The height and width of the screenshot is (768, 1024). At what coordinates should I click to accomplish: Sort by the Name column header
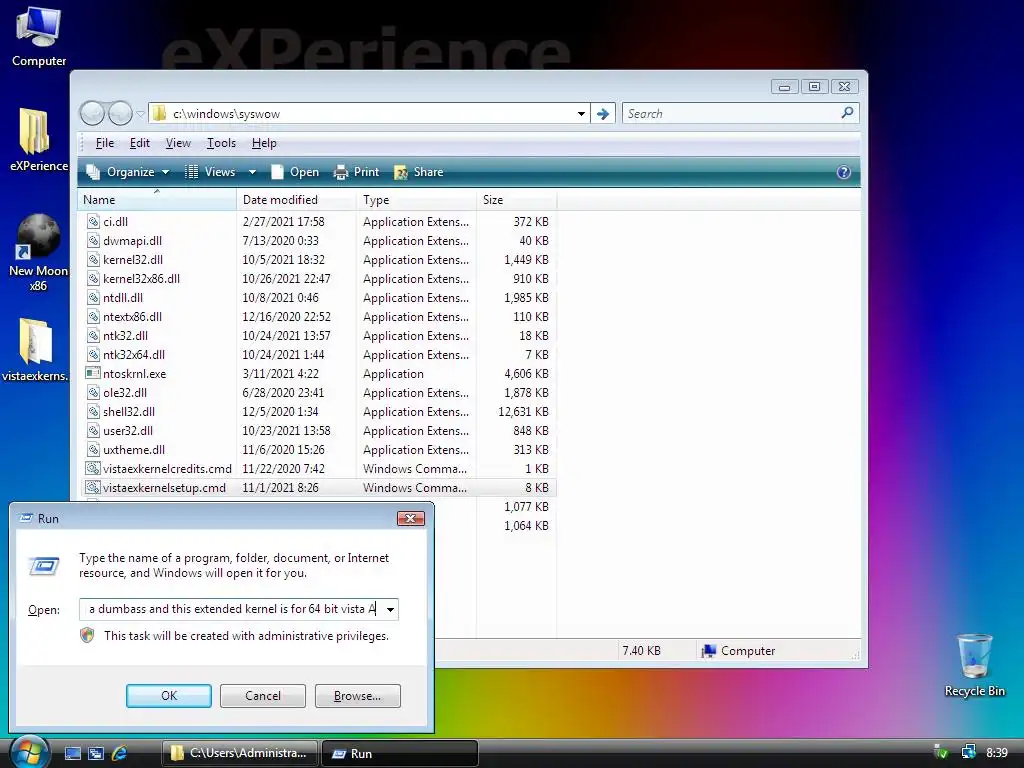click(157, 200)
